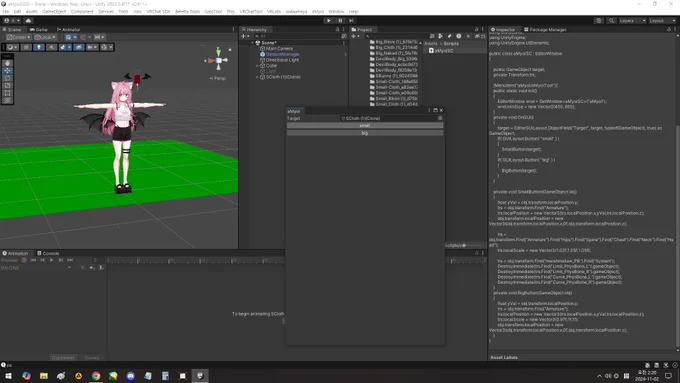This screenshot has width=680, height=383.
Task: Expand the Cube object in Hierarchy
Action: [x=257, y=65]
